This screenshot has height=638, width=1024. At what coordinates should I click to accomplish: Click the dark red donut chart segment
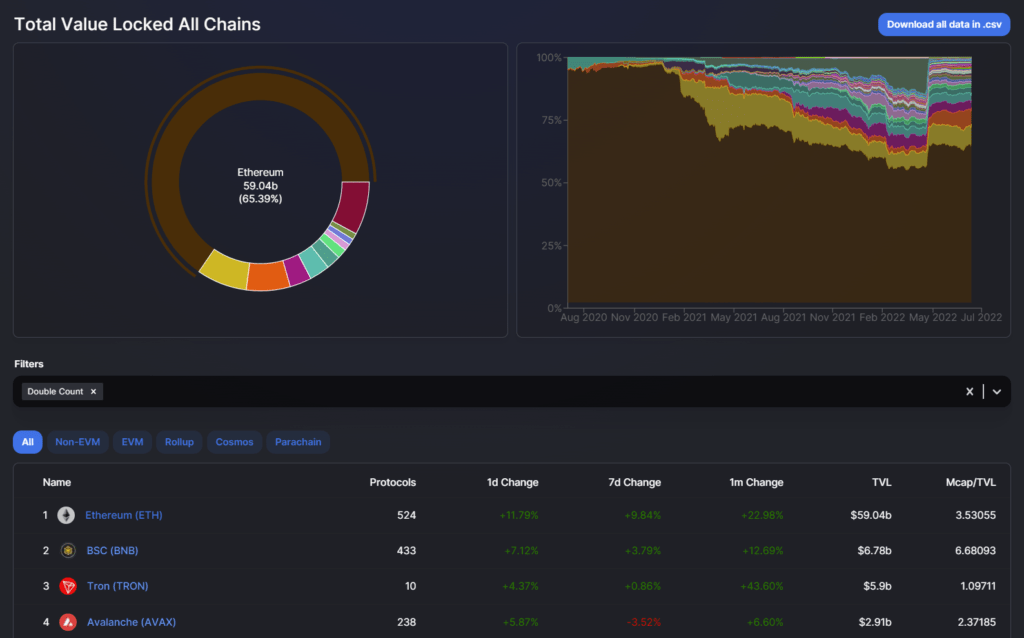pos(353,206)
